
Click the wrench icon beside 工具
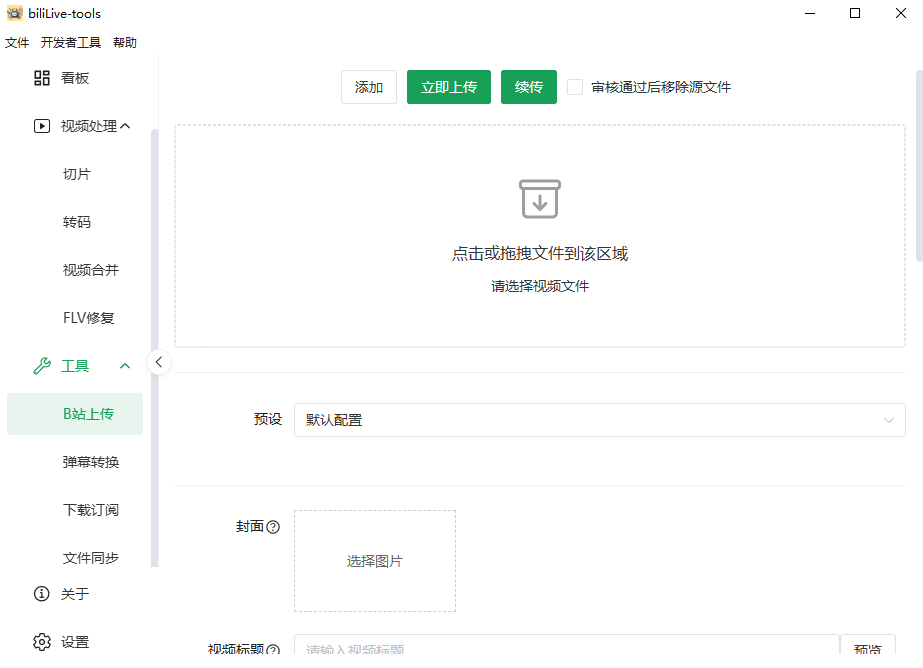coord(42,366)
